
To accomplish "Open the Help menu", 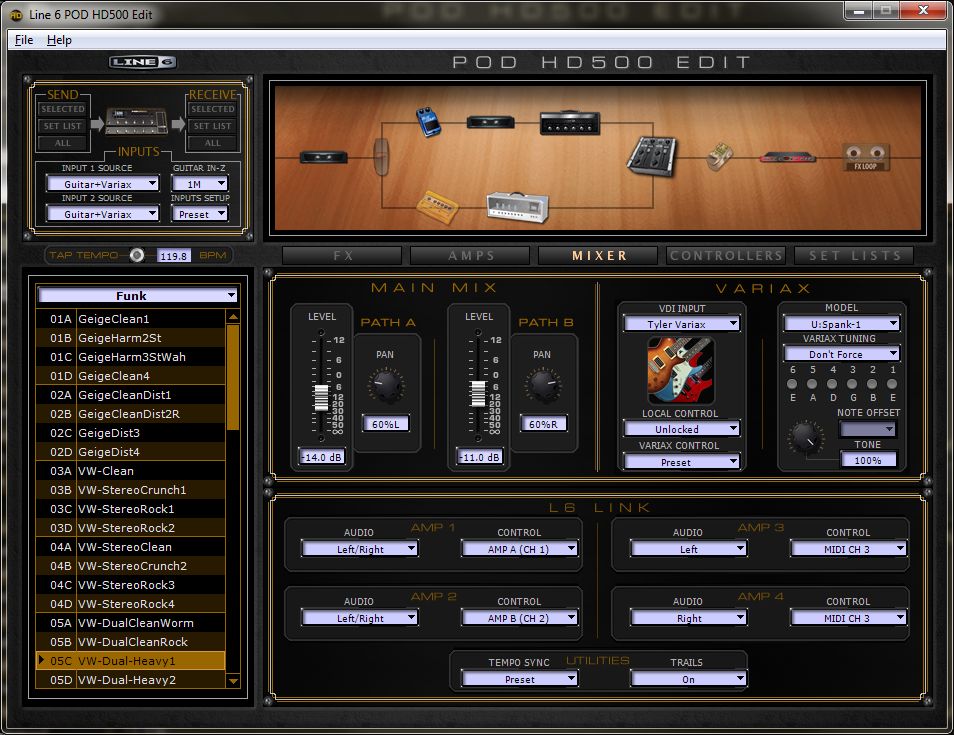I will [59, 40].
